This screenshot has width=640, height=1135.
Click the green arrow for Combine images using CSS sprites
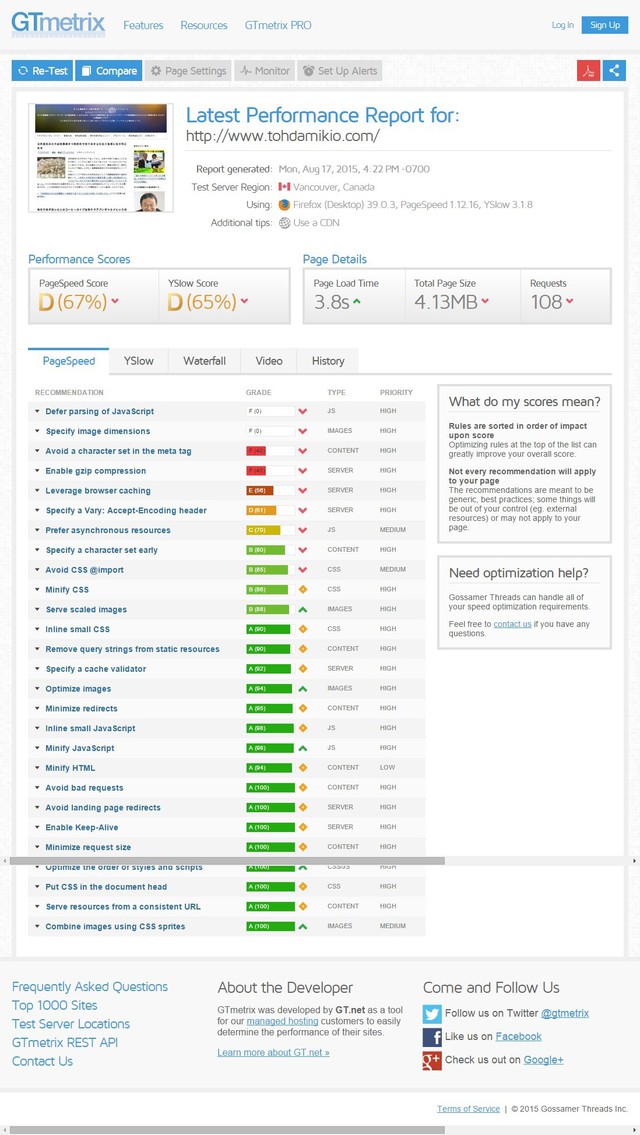[x=303, y=926]
